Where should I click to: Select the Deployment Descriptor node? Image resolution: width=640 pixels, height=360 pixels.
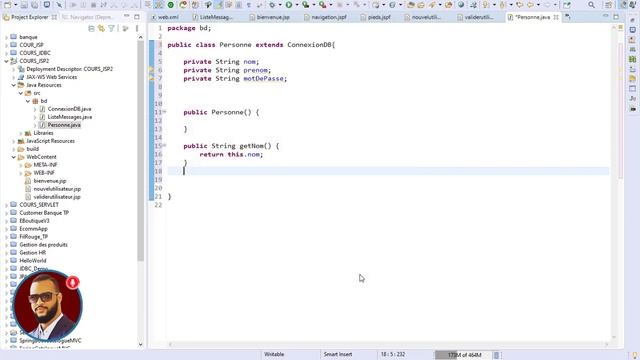pos(69,69)
